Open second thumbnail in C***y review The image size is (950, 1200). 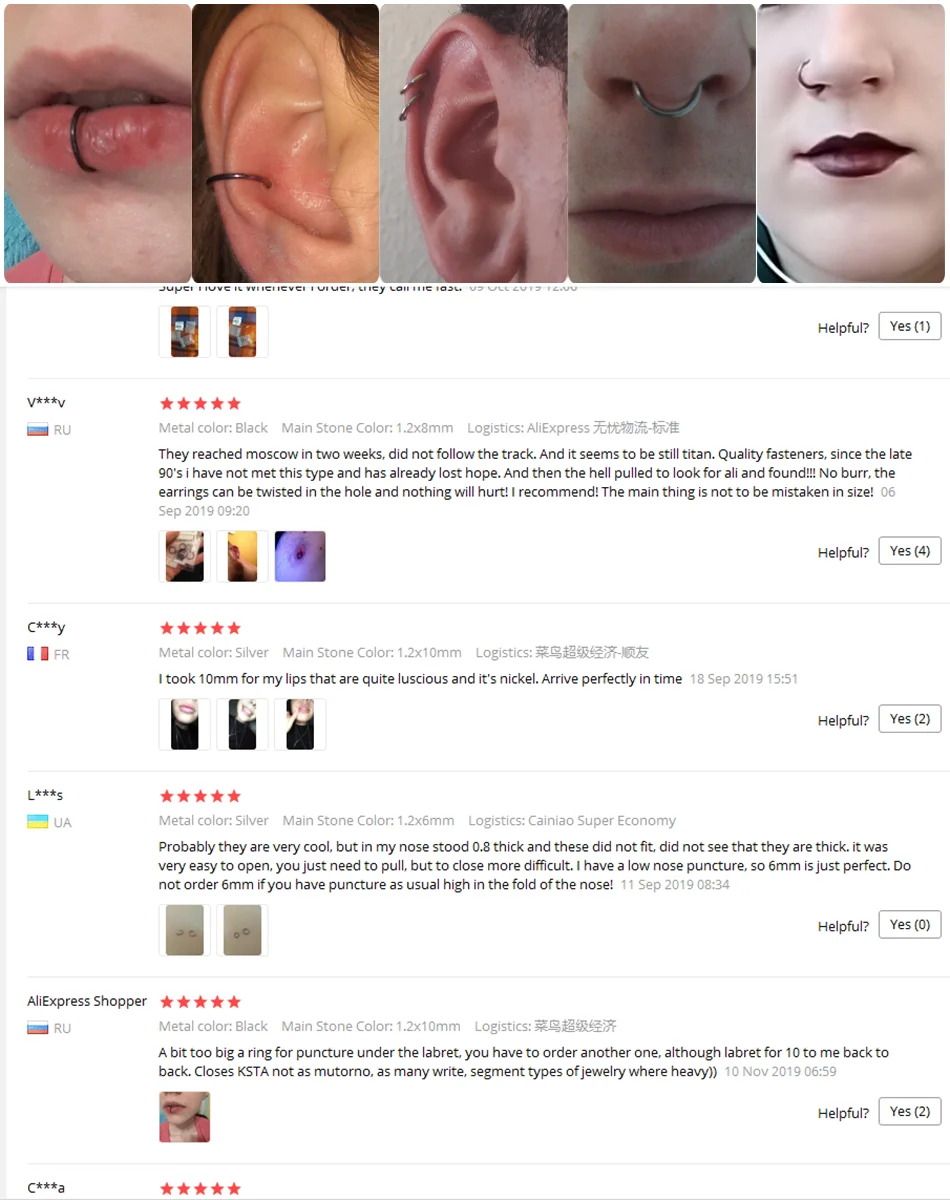pos(242,724)
